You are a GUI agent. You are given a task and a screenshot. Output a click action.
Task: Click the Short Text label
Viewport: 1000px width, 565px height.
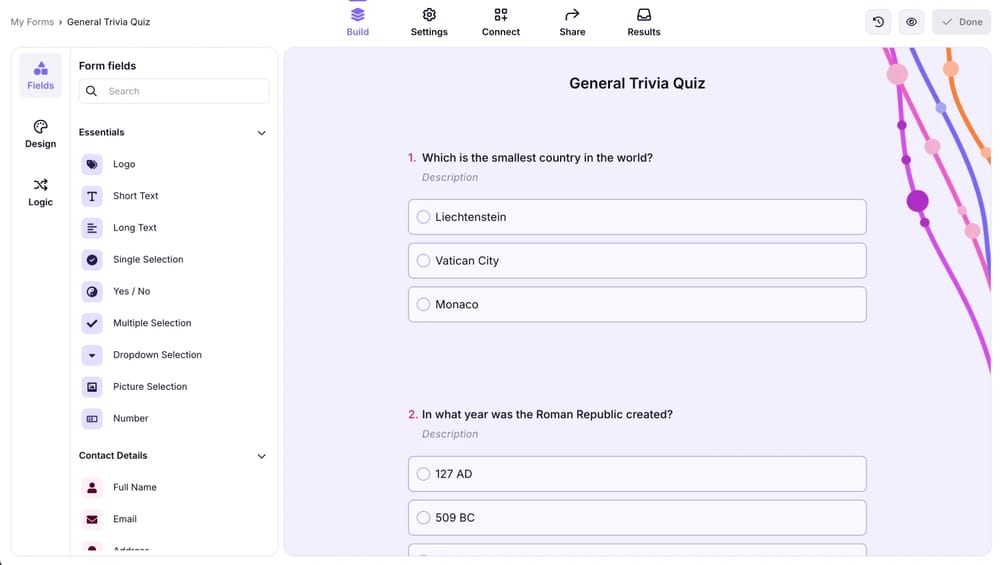136,196
